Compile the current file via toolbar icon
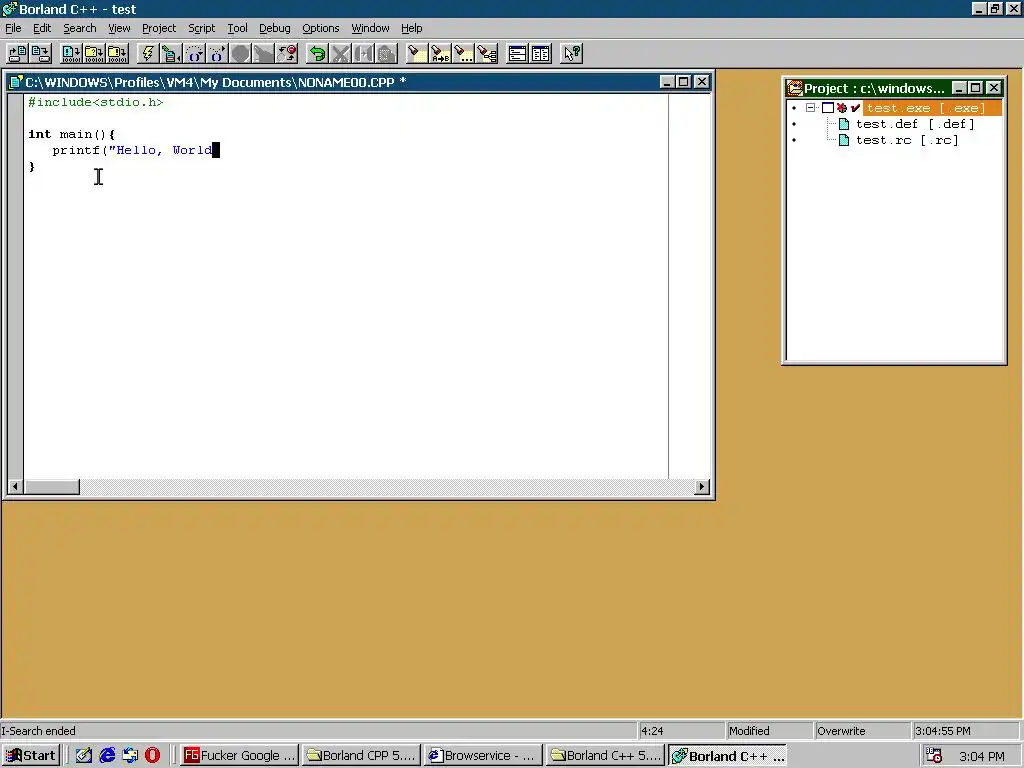Viewport: 1024px width, 768px height. pyautogui.click(x=71, y=54)
